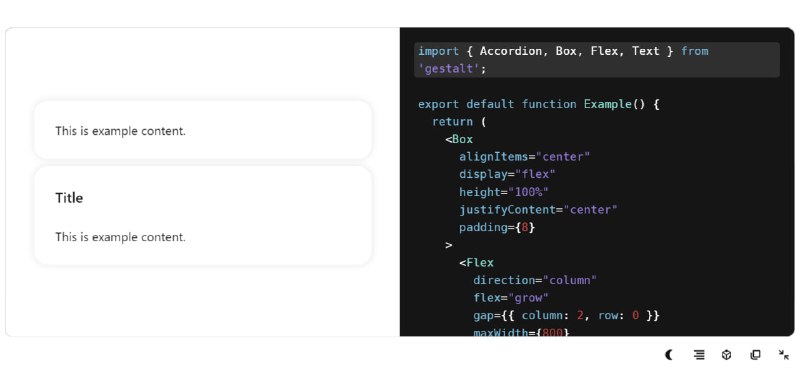Click the alignItems="center" code line

click(524, 157)
